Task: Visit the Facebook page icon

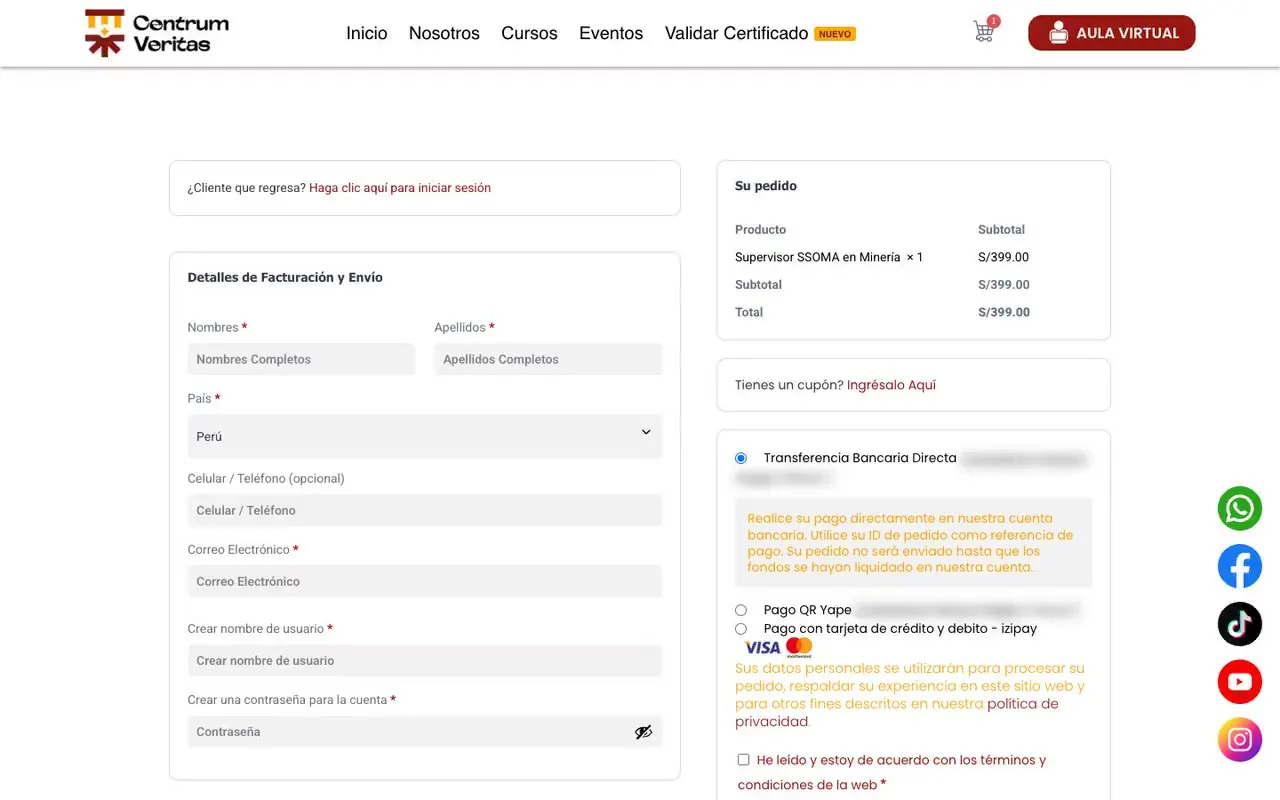Action: (1239, 567)
